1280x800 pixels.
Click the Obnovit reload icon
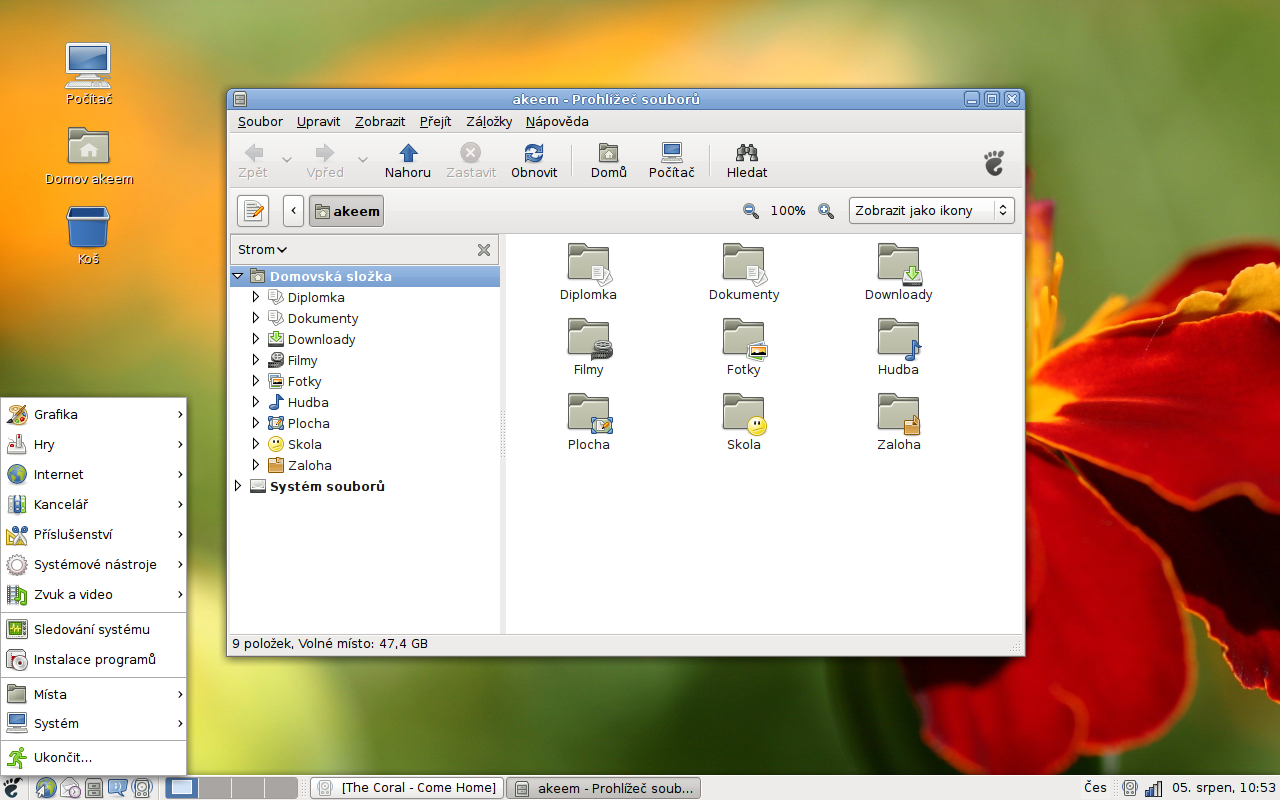[x=534, y=153]
